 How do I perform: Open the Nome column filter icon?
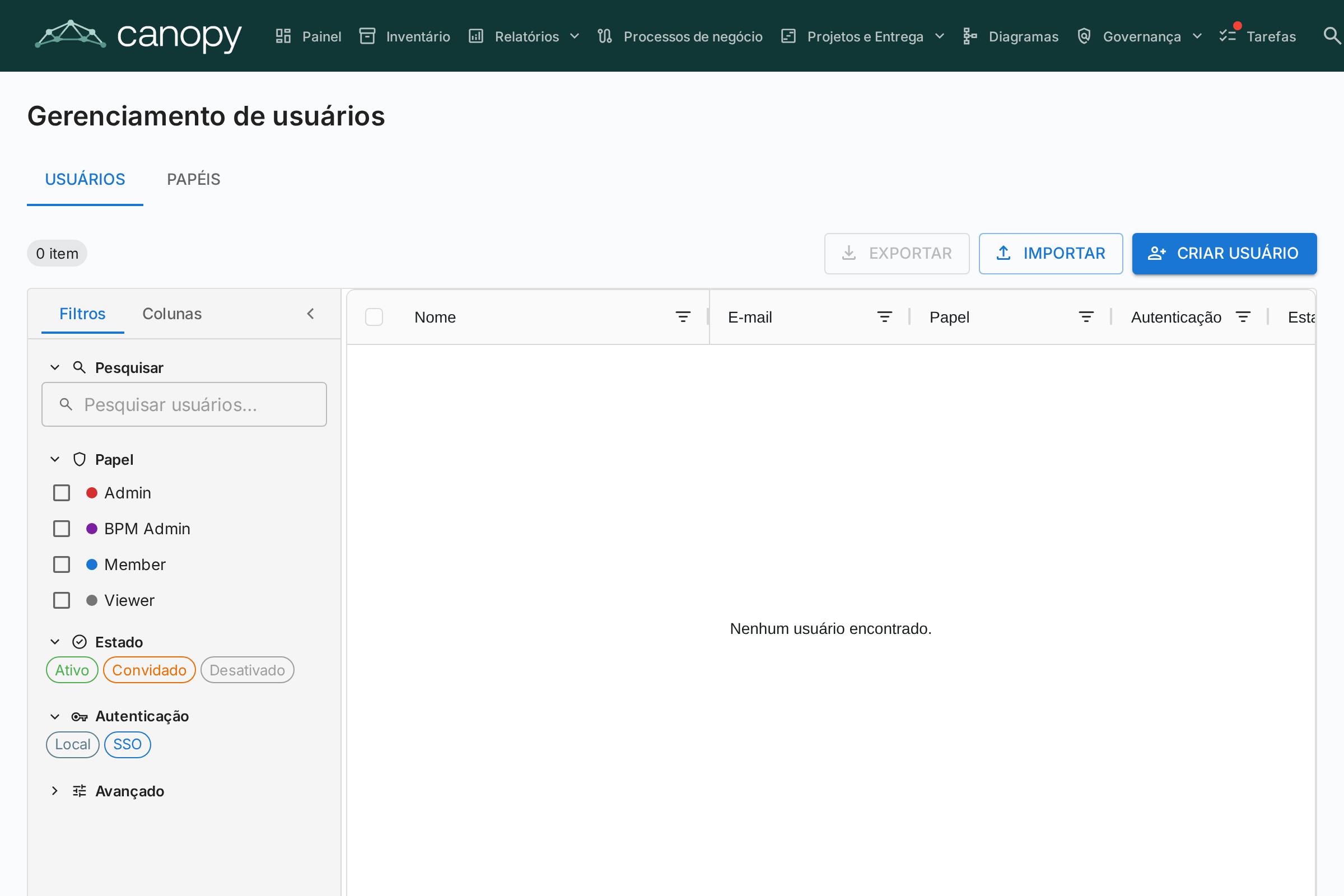coord(683,316)
